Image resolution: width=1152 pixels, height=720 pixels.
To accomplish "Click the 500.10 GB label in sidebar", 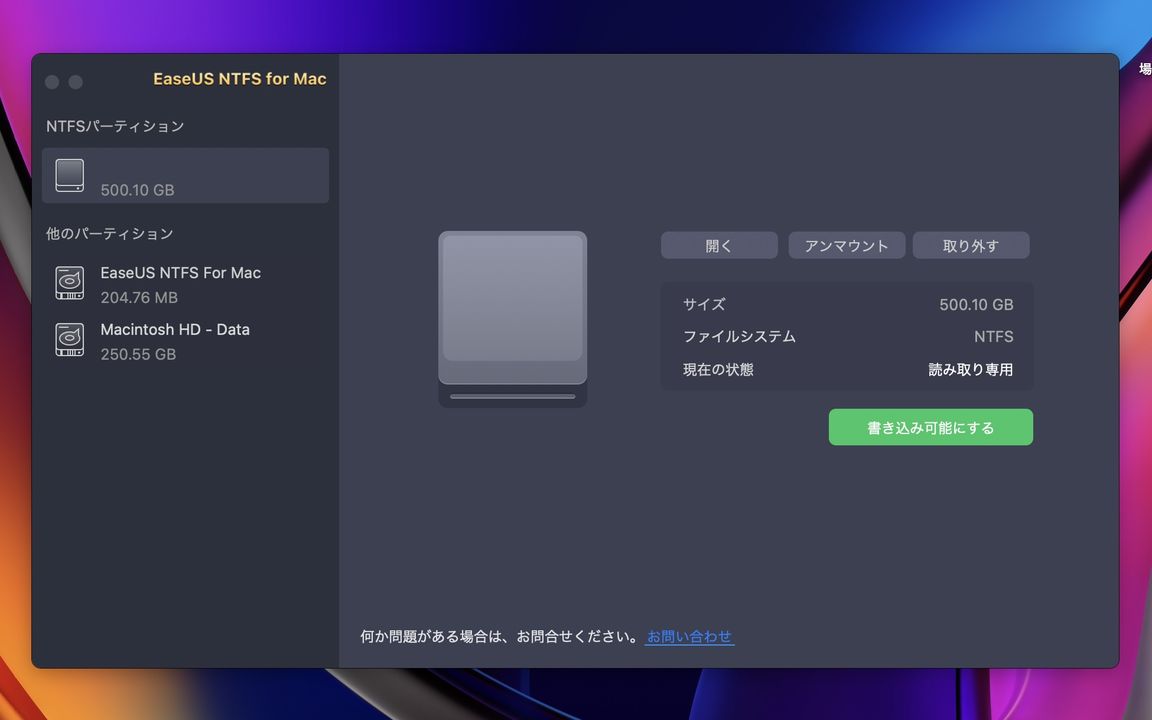I will click(137, 190).
